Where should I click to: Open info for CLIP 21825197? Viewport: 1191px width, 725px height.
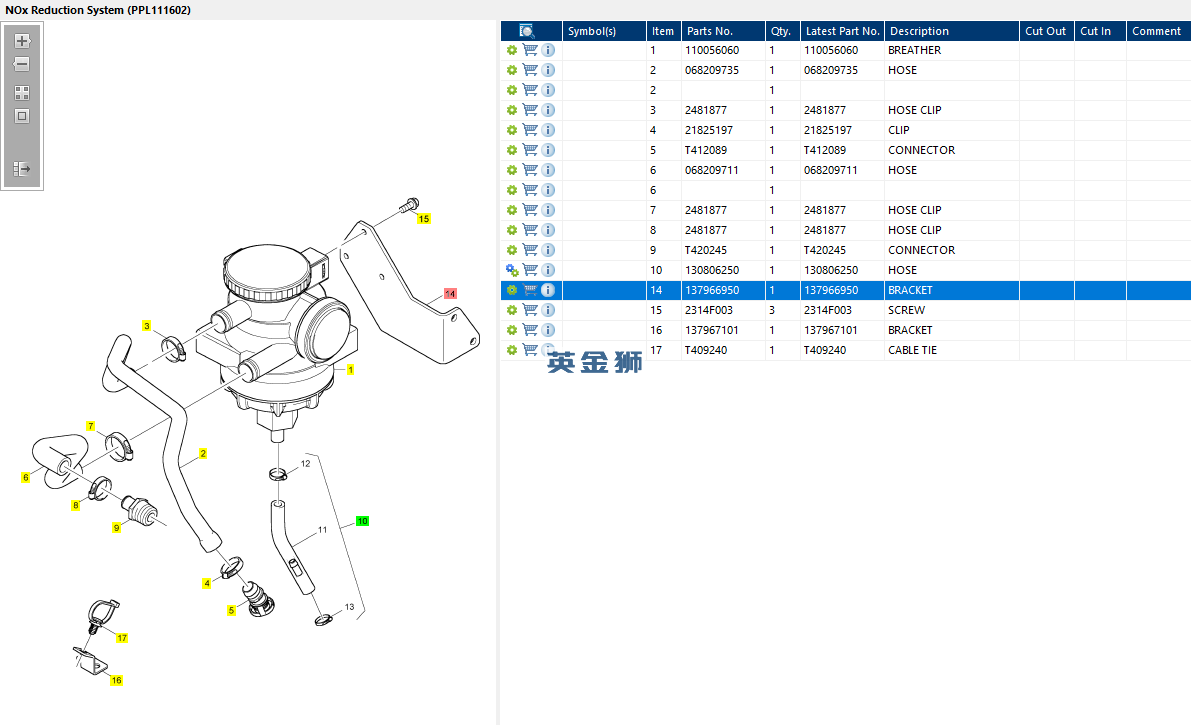[548, 130]
